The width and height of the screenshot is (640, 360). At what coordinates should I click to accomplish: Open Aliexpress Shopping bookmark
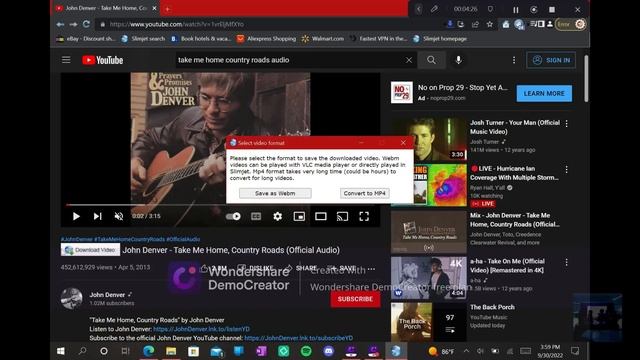point(266,39)
